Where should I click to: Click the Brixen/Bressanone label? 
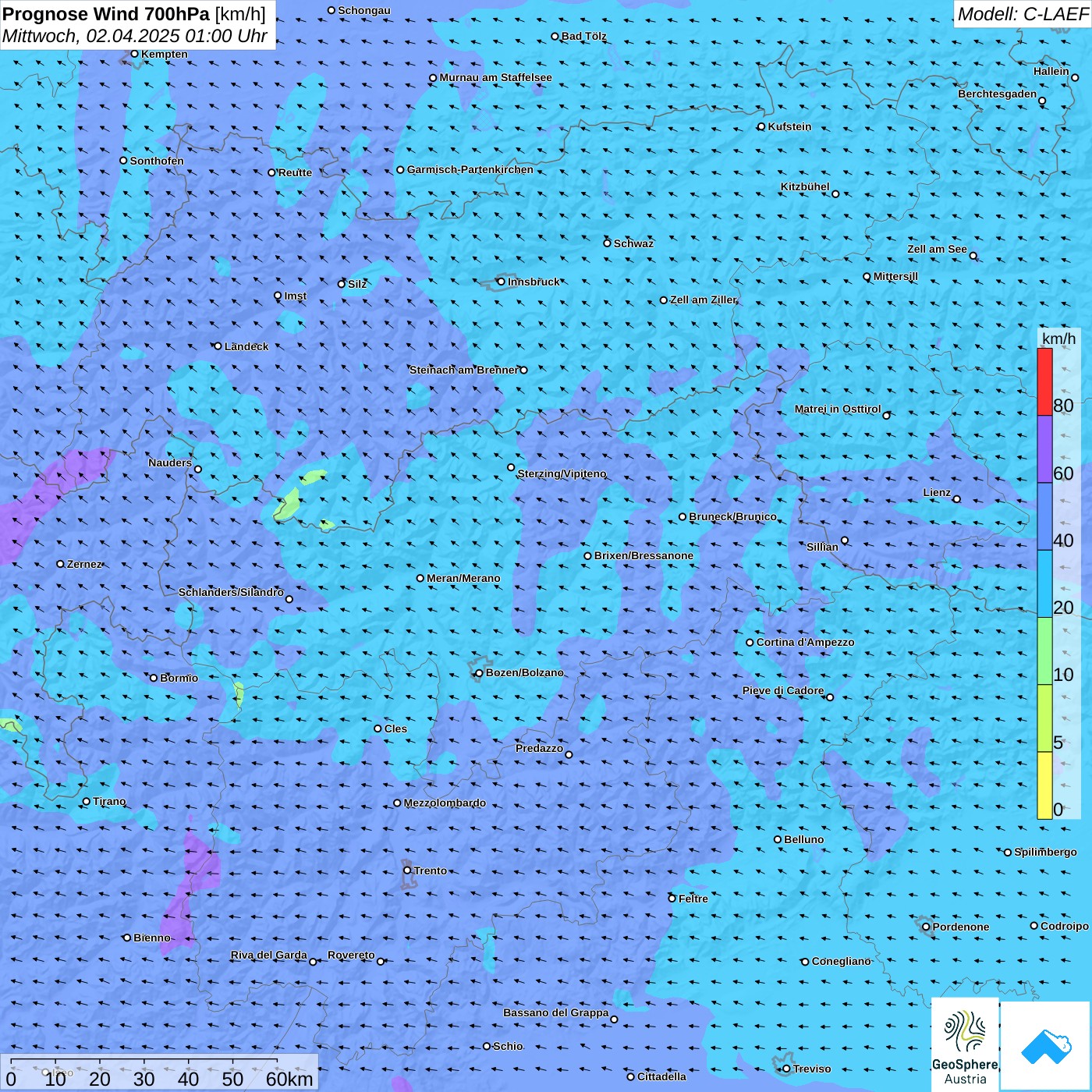(643, 555)
